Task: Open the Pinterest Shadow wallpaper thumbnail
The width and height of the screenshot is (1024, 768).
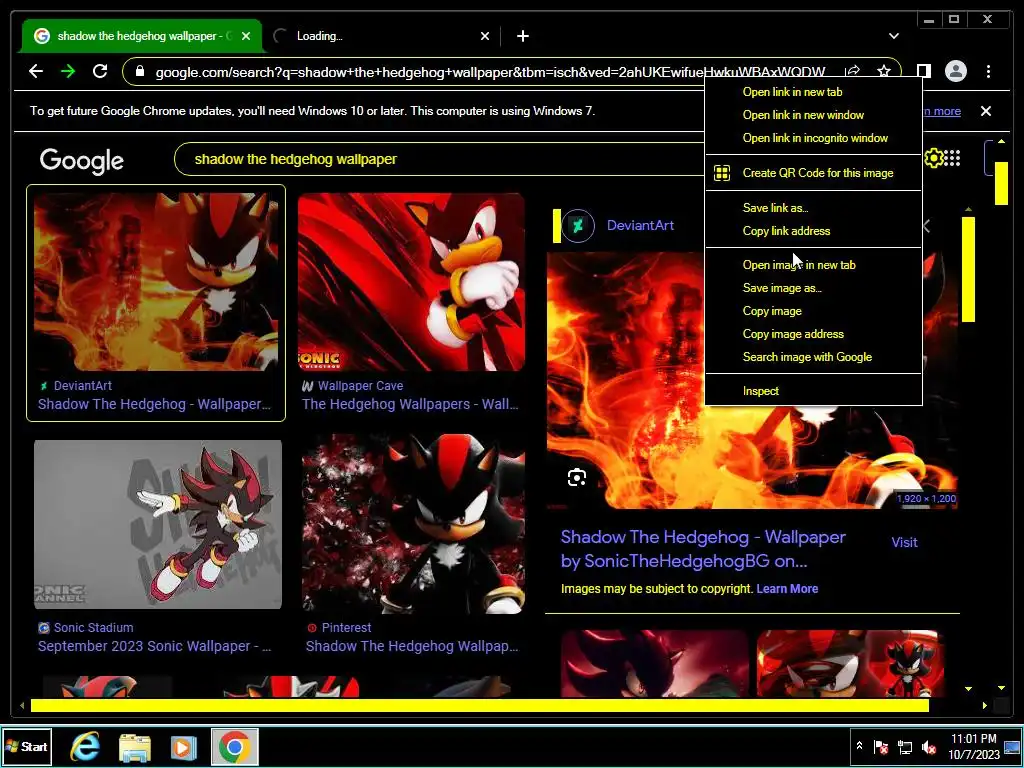Action: [x=413, y=523]
